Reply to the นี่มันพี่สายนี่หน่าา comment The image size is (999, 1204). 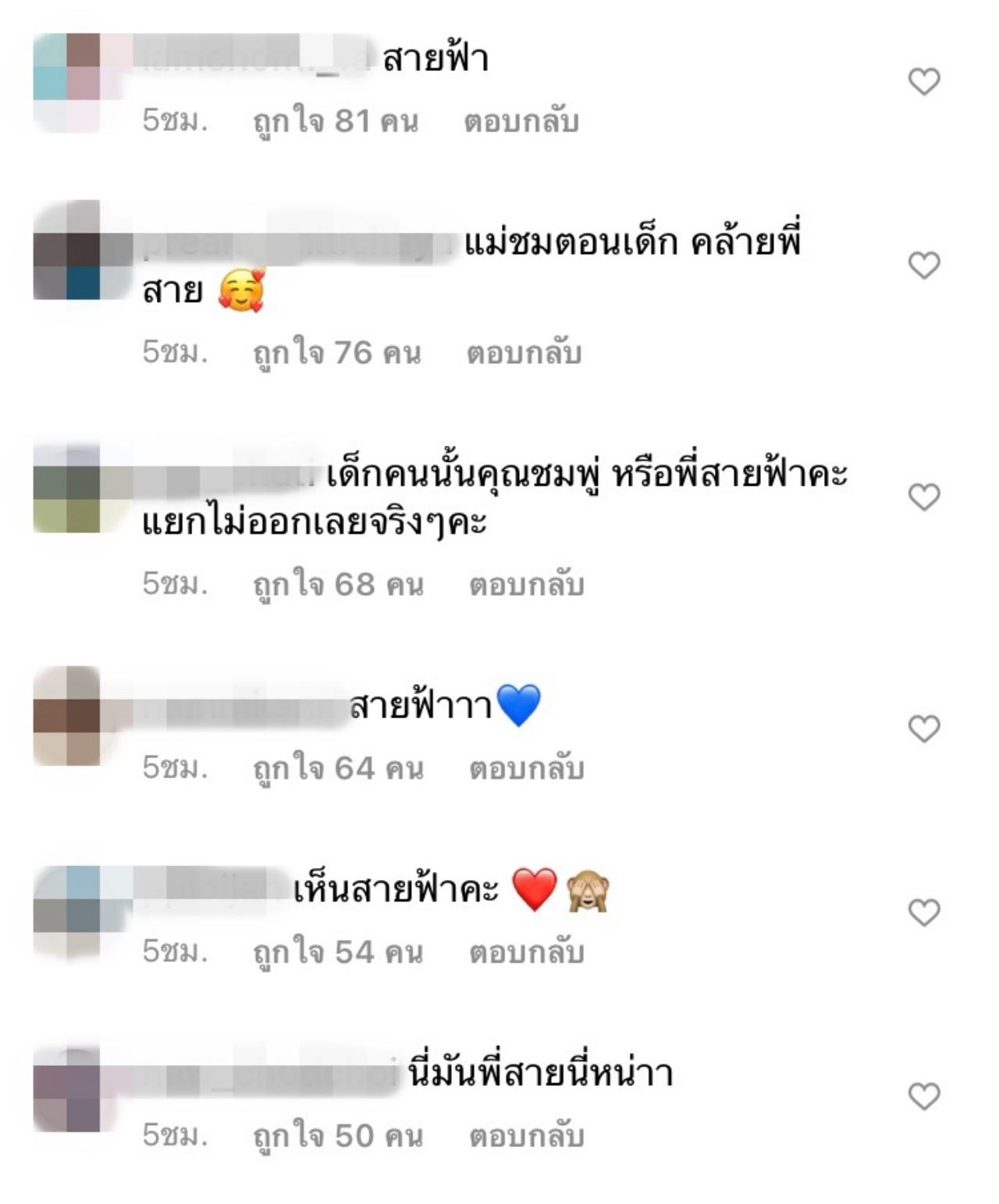coord(527,1137)
